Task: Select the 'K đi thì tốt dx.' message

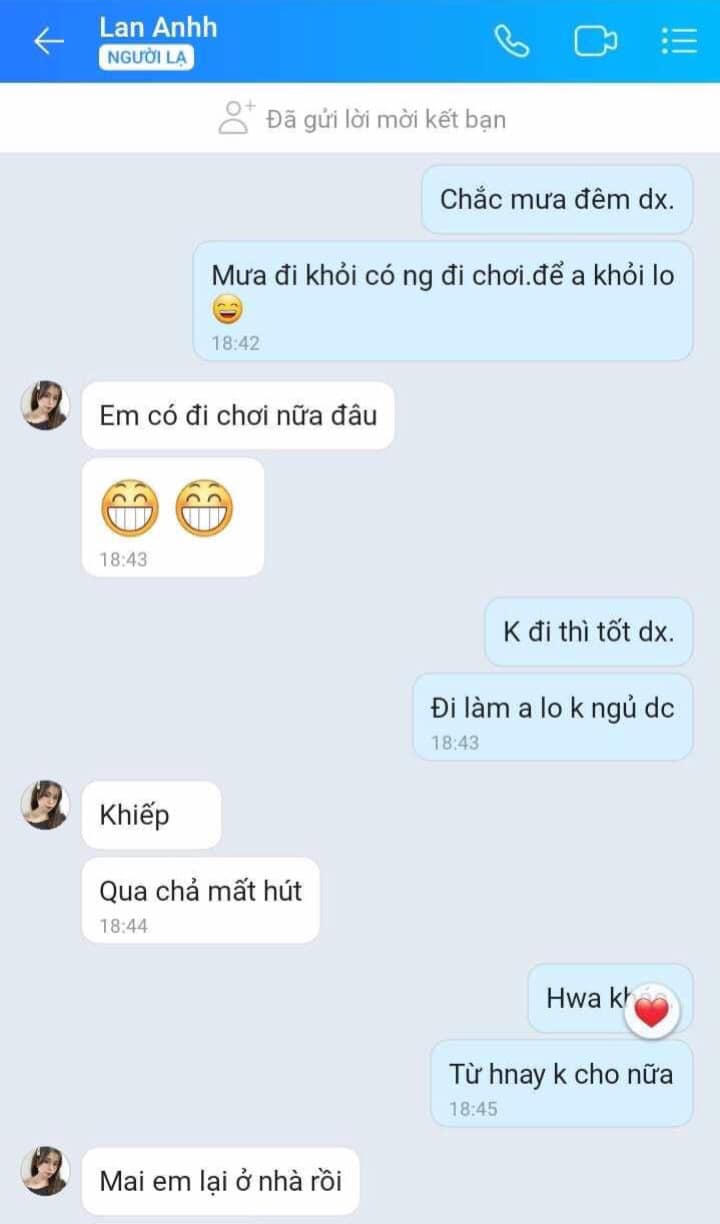Action: click(588, 632)
